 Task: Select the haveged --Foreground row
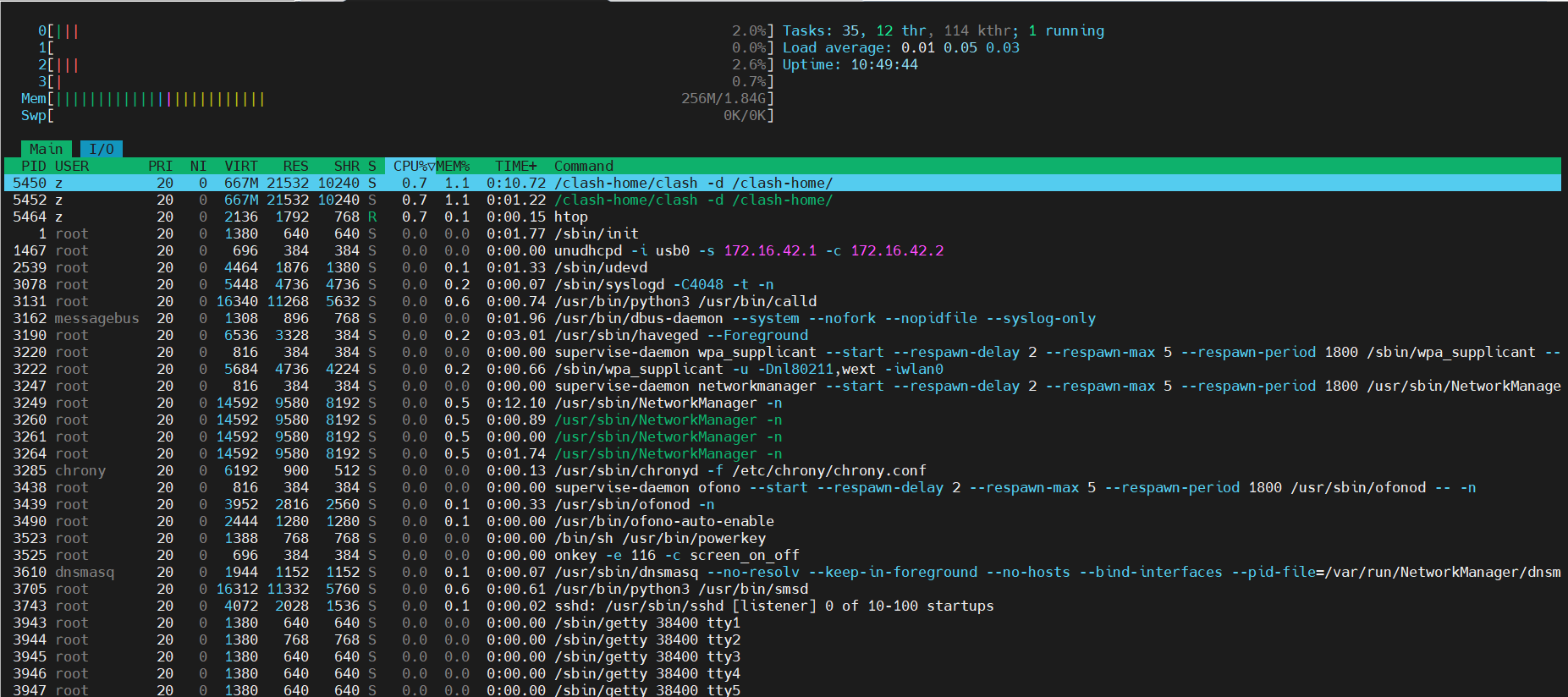(x=783, y=335)
